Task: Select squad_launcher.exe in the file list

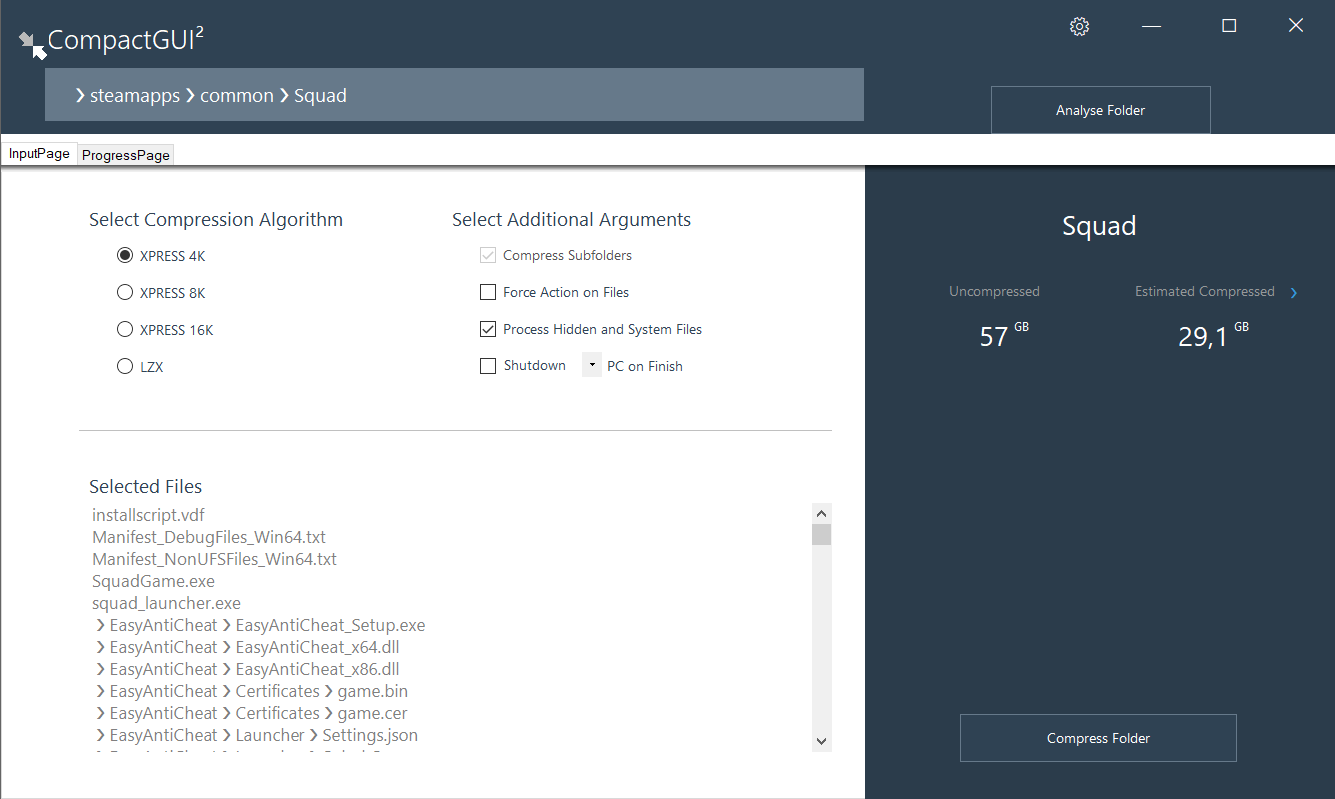Action: tap(166, 603)
